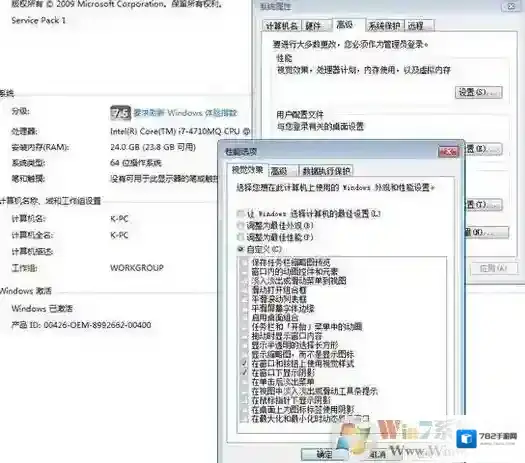Screen dimensions: 525x463
Task: Enable 启用桌面组合 checkbox
Action: click(x=245, y=317)
